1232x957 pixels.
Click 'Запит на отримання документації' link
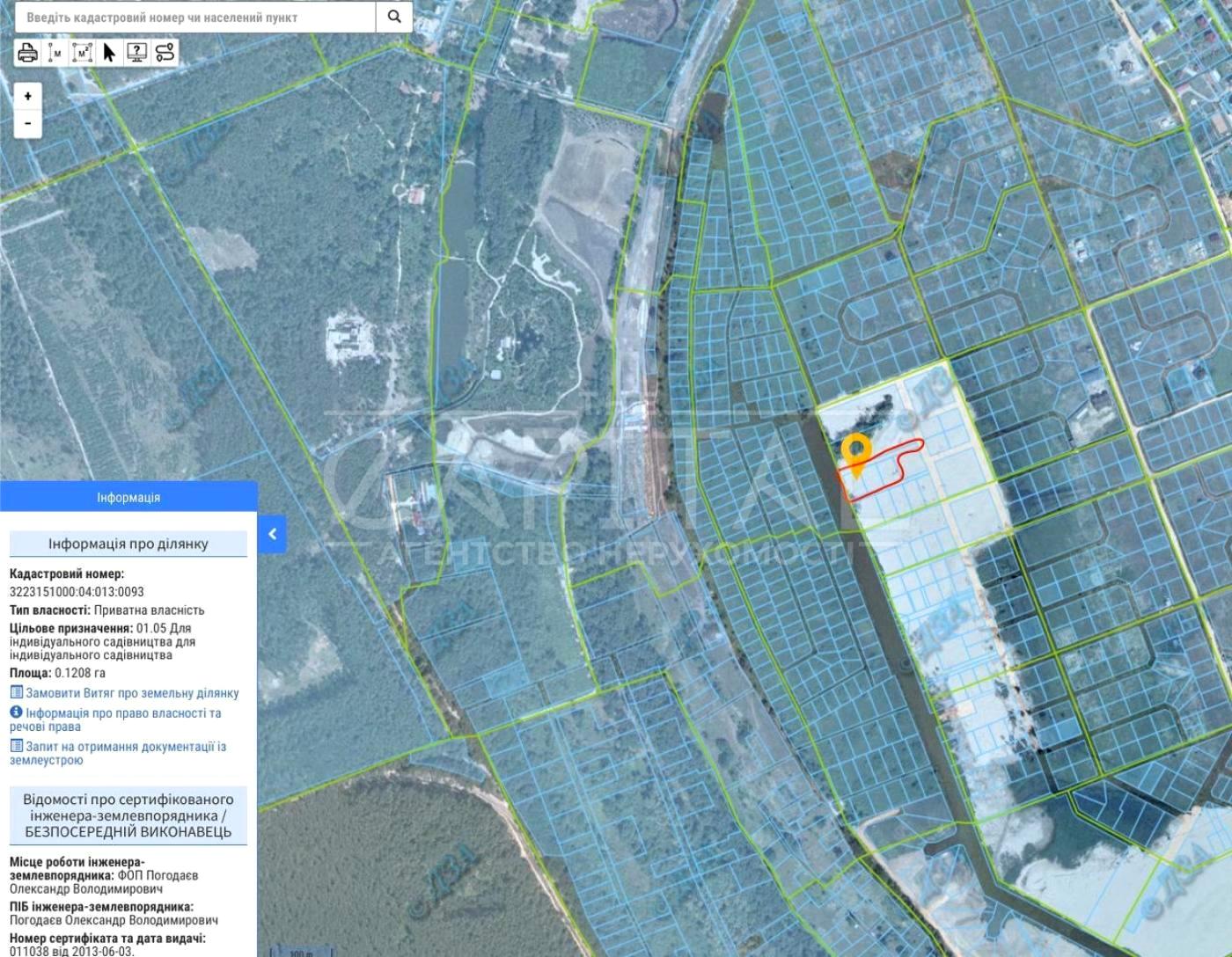pyautogui.click(x=125, y=747)
